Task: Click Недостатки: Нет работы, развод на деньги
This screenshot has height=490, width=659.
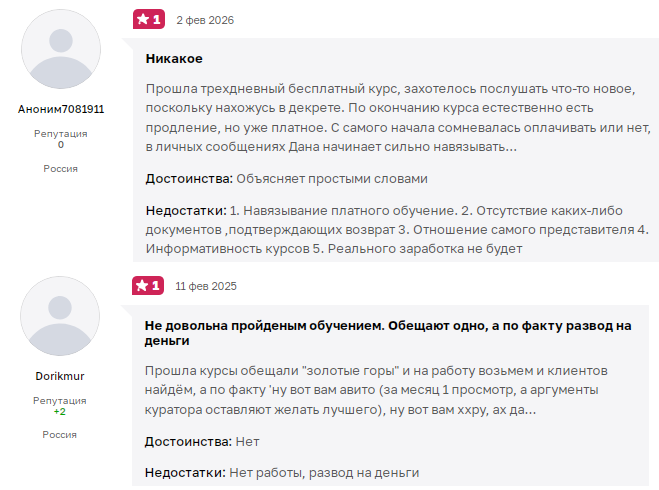Action: point(282,473)
